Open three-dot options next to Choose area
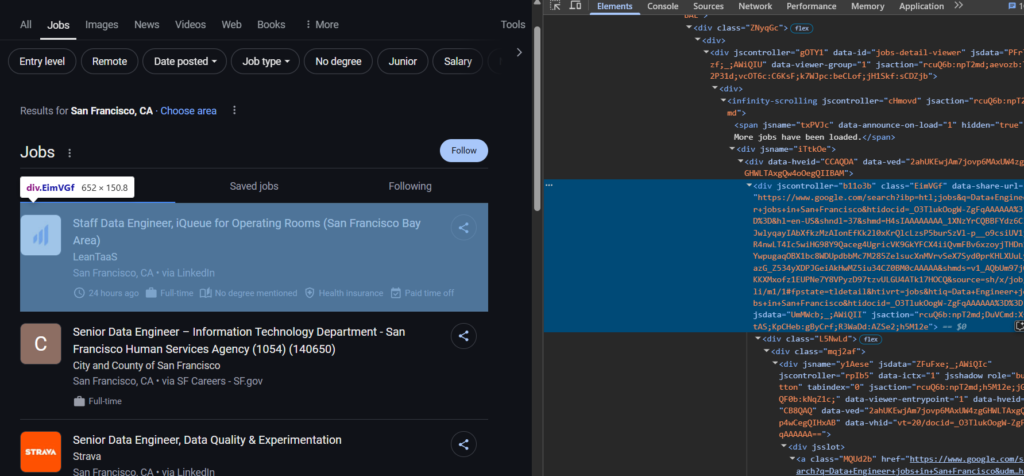1024x476 pixels. coord(234,111)
